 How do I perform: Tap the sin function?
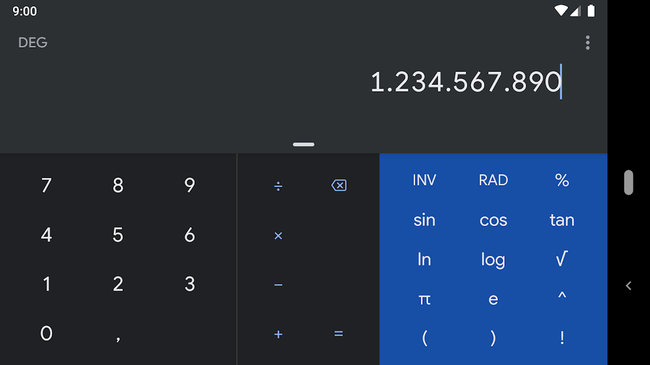(x=424, y=220)
